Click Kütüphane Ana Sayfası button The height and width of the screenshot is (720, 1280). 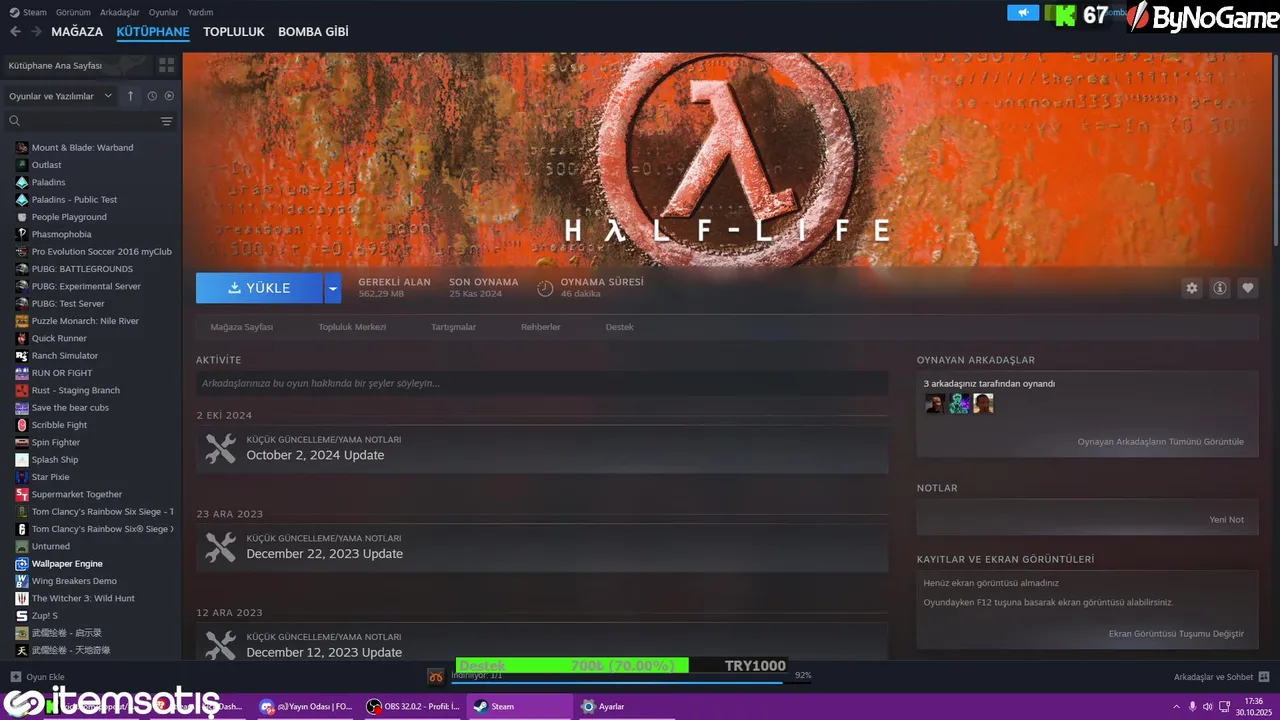(x=77, y=65)
